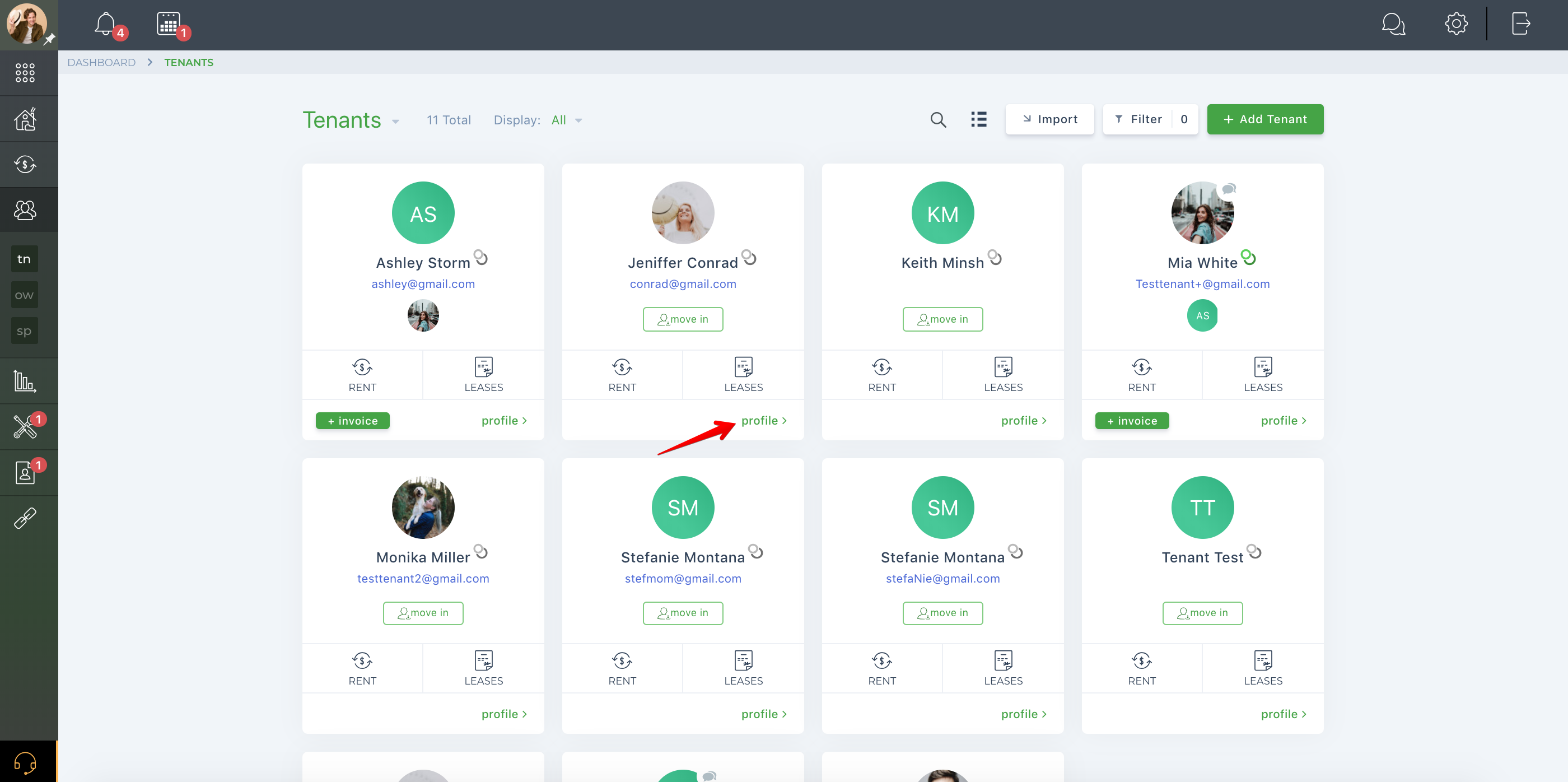
Task: Click TENANTS breadcrumb
Action: [x=189, y=62]
